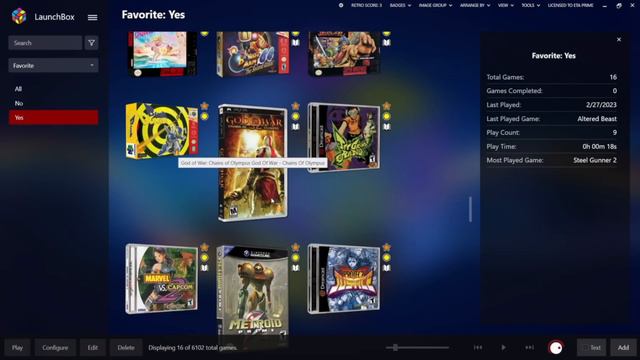Click the 'Steel Gunner 2' most played value

pyautogui.click(x=595, y=160)
